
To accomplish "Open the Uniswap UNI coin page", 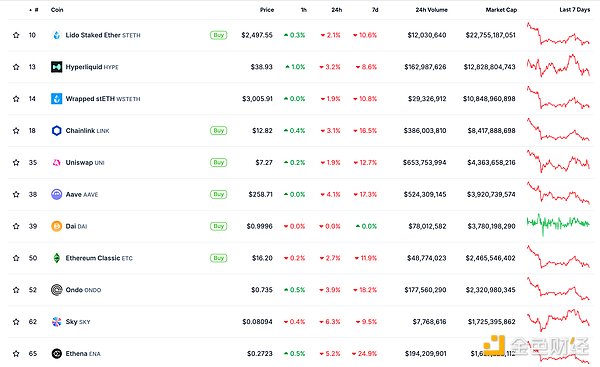I will (x=85, y=163).
